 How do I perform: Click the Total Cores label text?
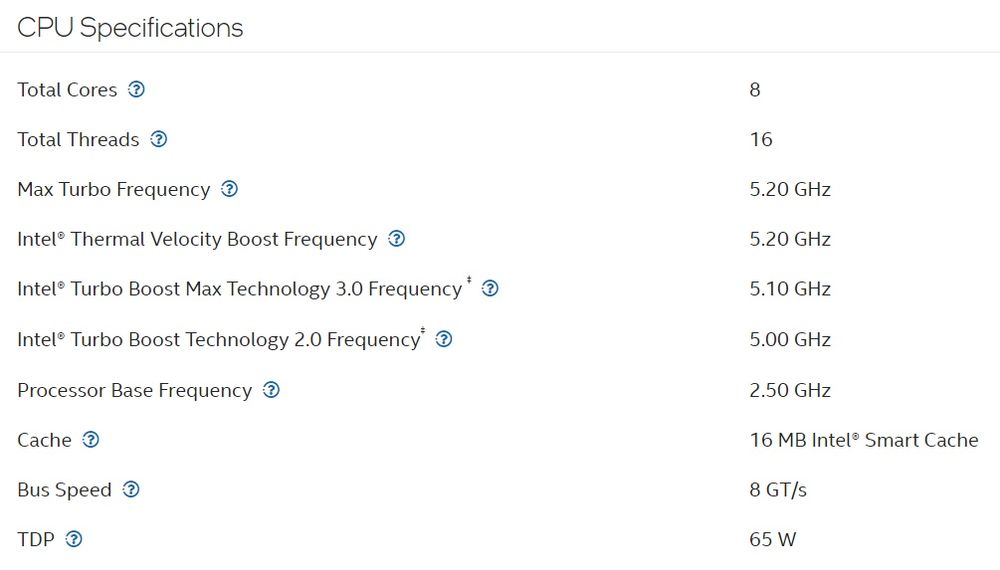coord(67,90)
